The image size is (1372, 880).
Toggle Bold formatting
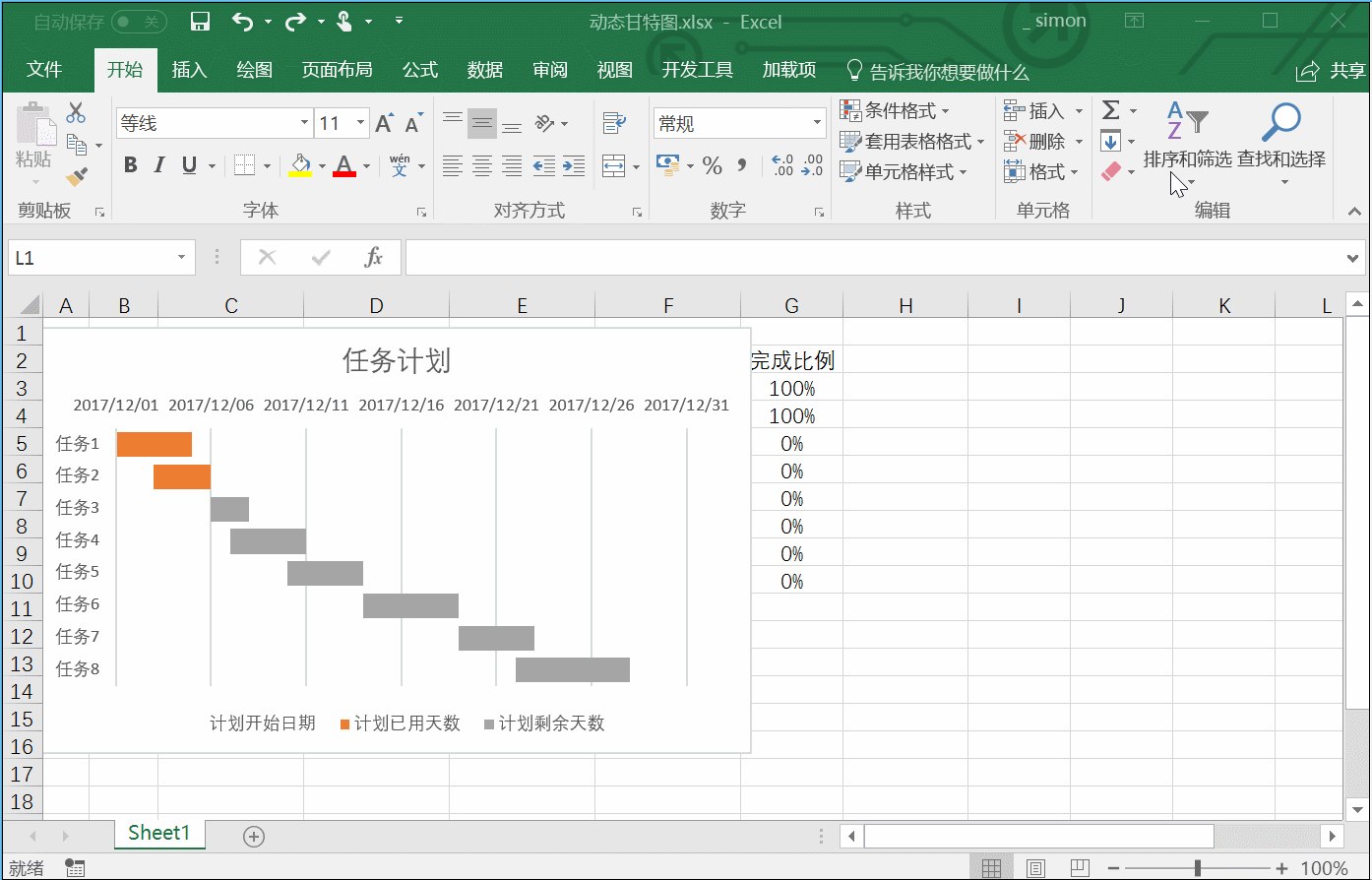(x=131, y=165)
